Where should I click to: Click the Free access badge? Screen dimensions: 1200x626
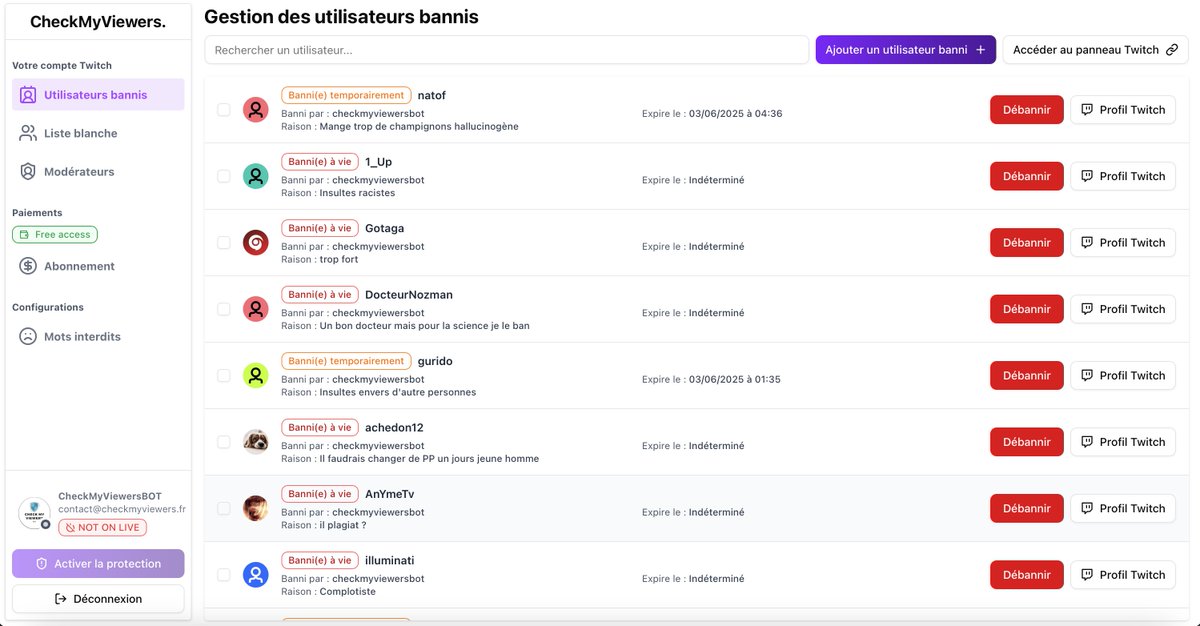click(x=54, y=233)
